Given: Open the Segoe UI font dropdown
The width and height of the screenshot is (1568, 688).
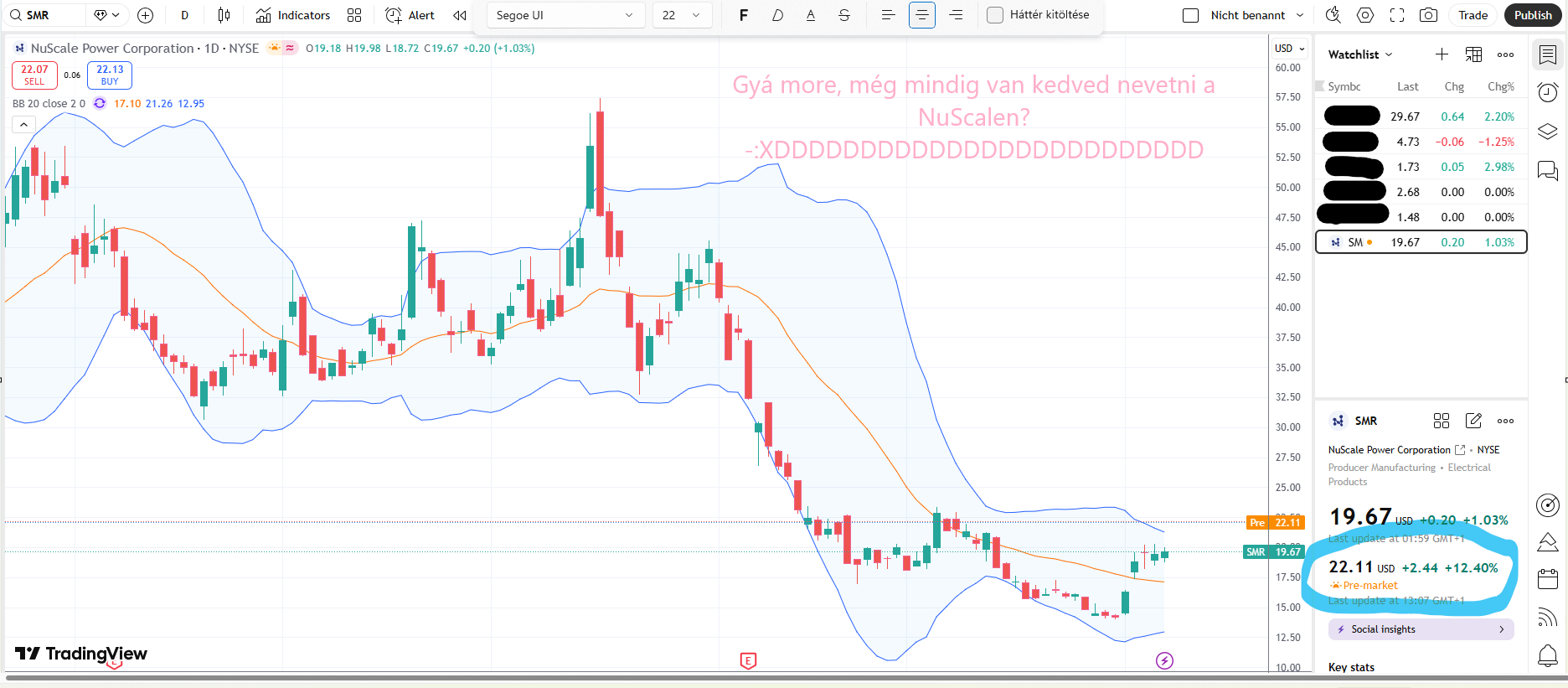Looking at the screenshot, I should [565, 15].
